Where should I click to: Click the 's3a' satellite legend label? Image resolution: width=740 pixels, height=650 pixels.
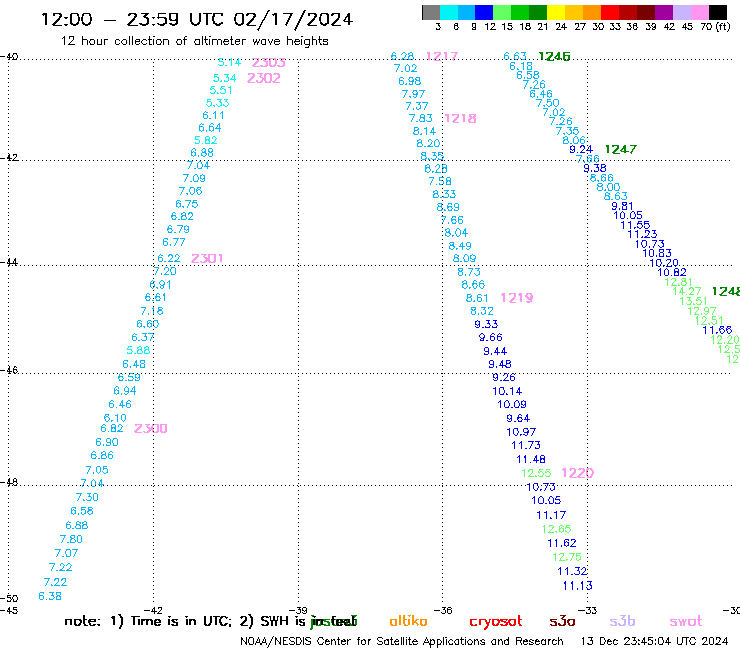point(562,621)
